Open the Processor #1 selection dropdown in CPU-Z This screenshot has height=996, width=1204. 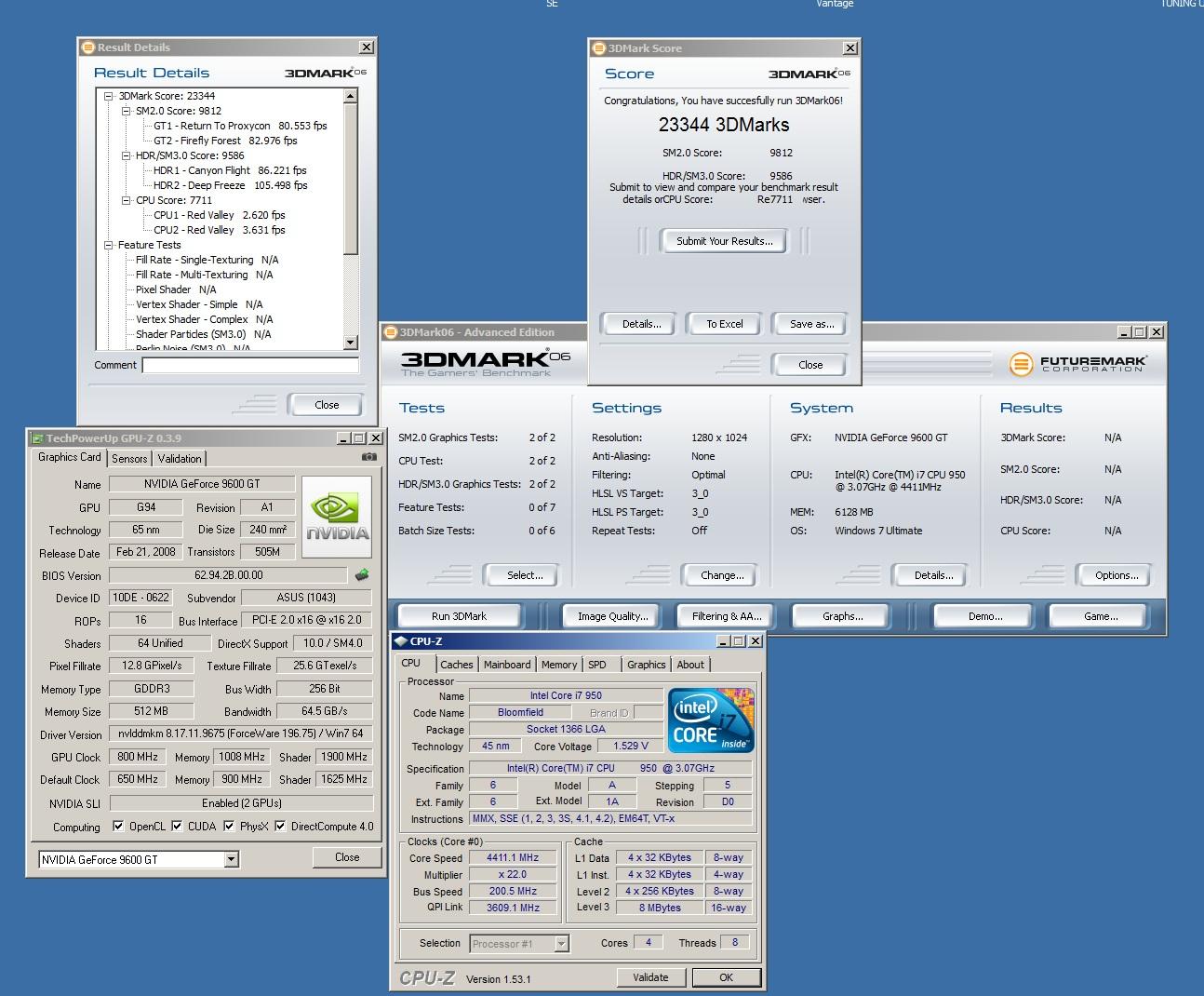[561, 944]
